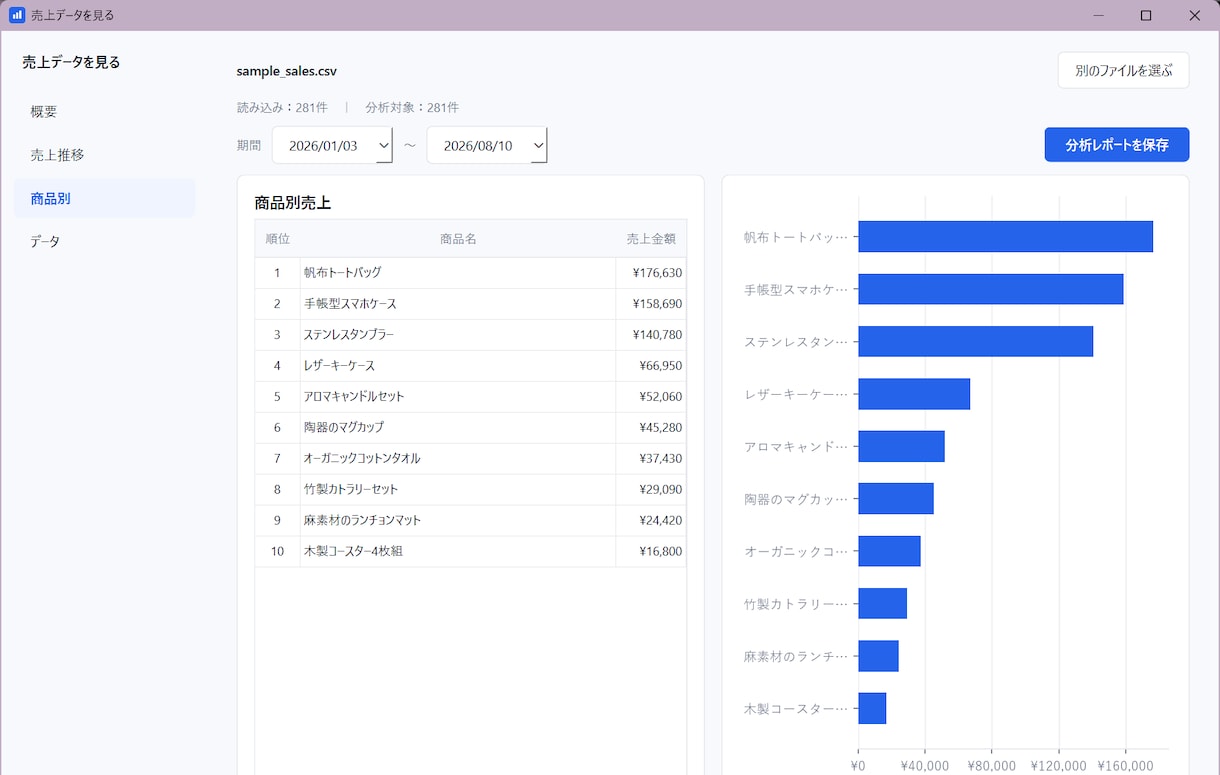The image size is (1220, 775).
Task: Open the start date 2026/01/03 dropdown
Action: [x=332, y=145]
